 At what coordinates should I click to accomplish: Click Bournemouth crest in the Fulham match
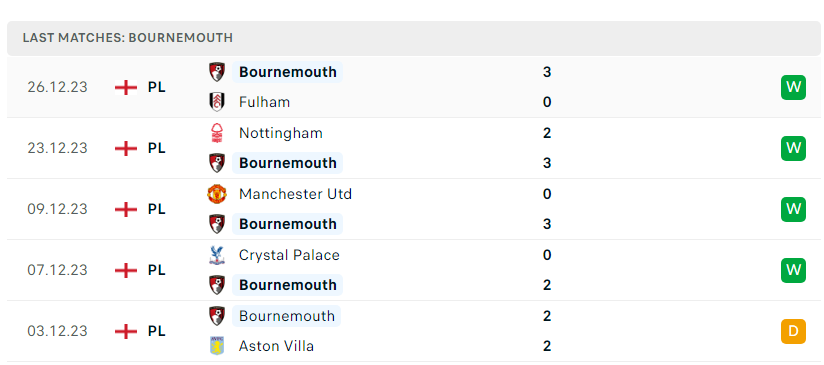217,72
